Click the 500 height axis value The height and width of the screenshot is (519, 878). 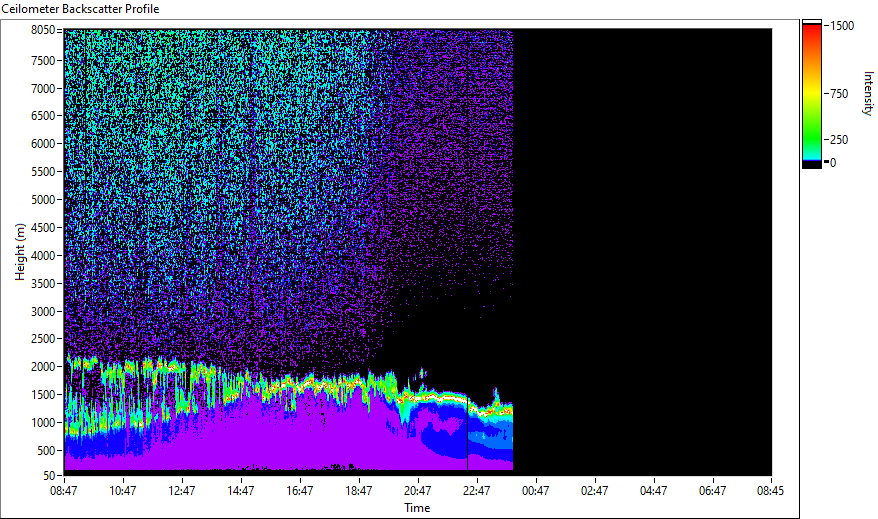tap(46, 451)
